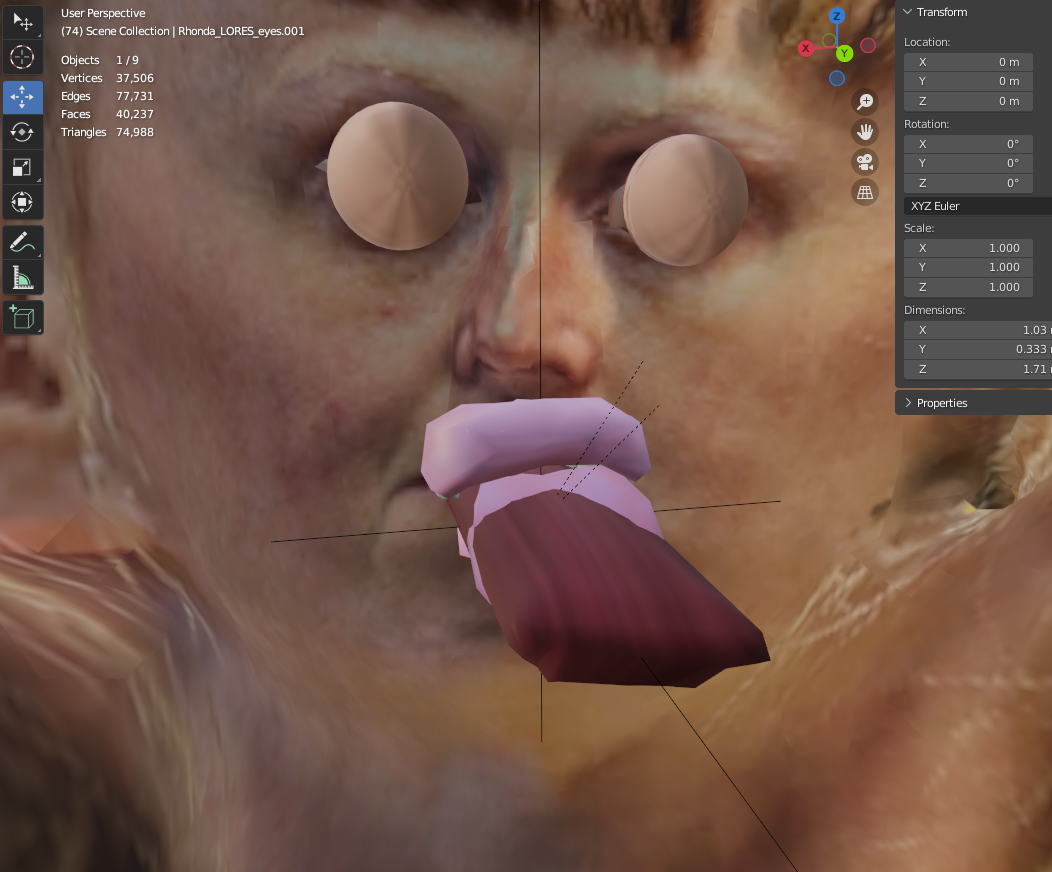The width and height of the screenshot is (1052, 872).
Task: Click the Dimensions Z field
Action: 978,369
